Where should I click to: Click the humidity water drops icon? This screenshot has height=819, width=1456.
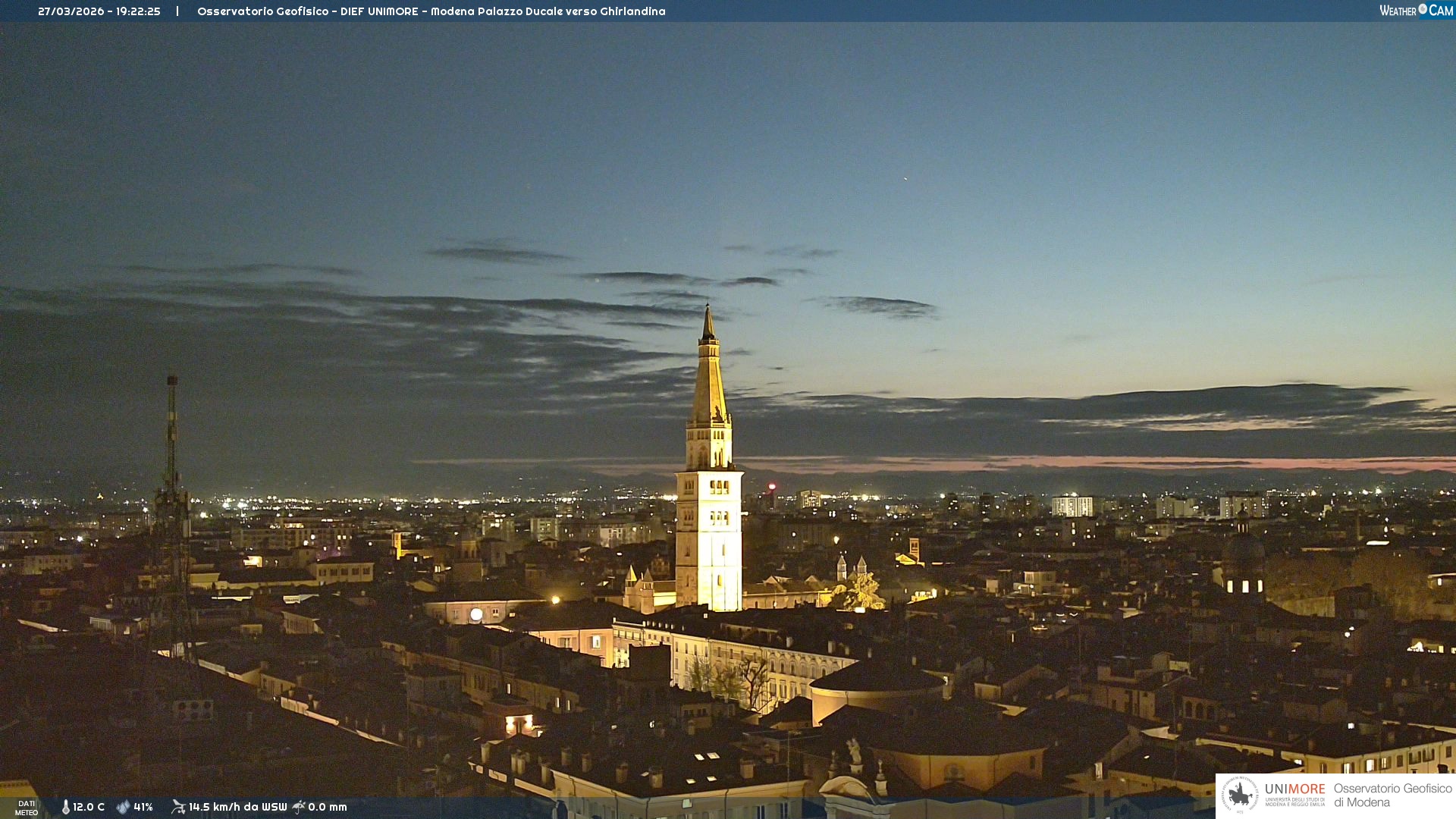pyautogui.click(x=123, y=807)
